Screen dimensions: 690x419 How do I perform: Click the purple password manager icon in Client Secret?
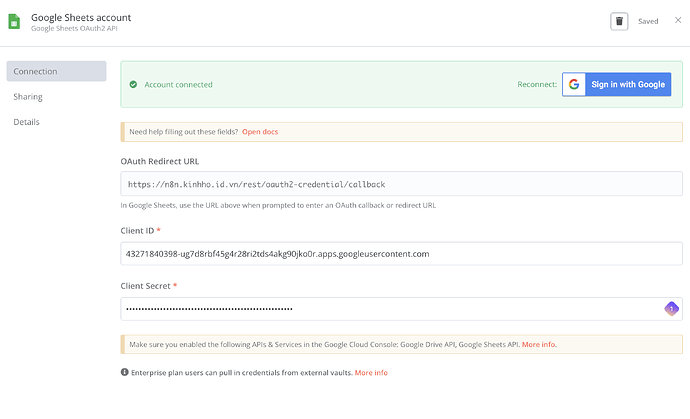pos(671,309)
